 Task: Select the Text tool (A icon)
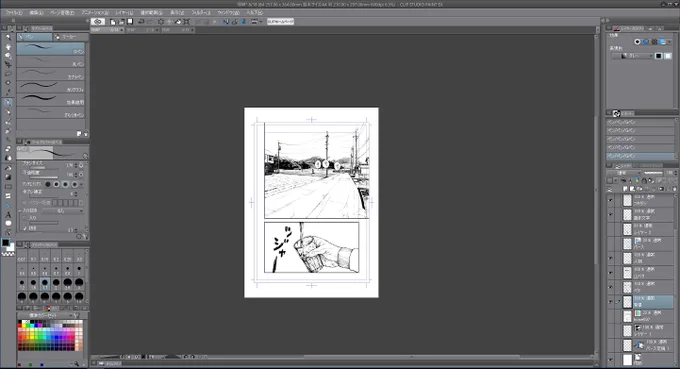pos(8,215)
